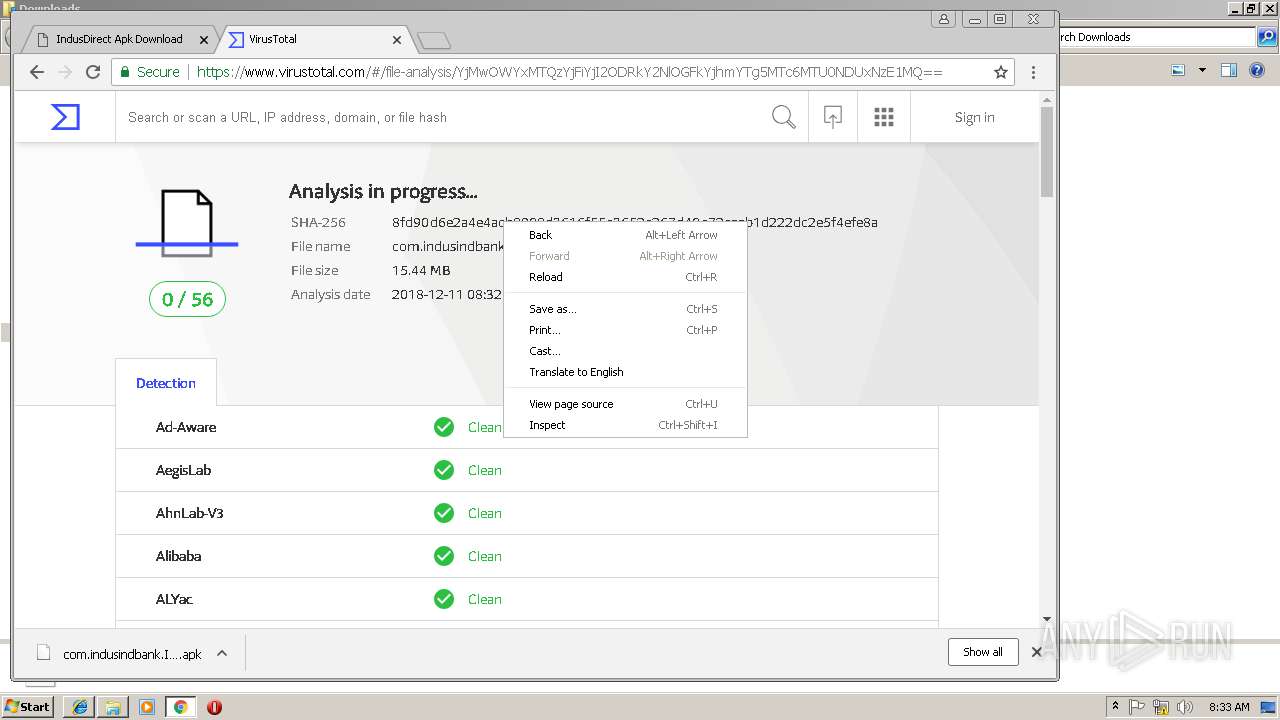This screenshot has width=1280, height=720.
Task: Open the views dropdown arrow in Downloads window
Action: pos(1202,71)
